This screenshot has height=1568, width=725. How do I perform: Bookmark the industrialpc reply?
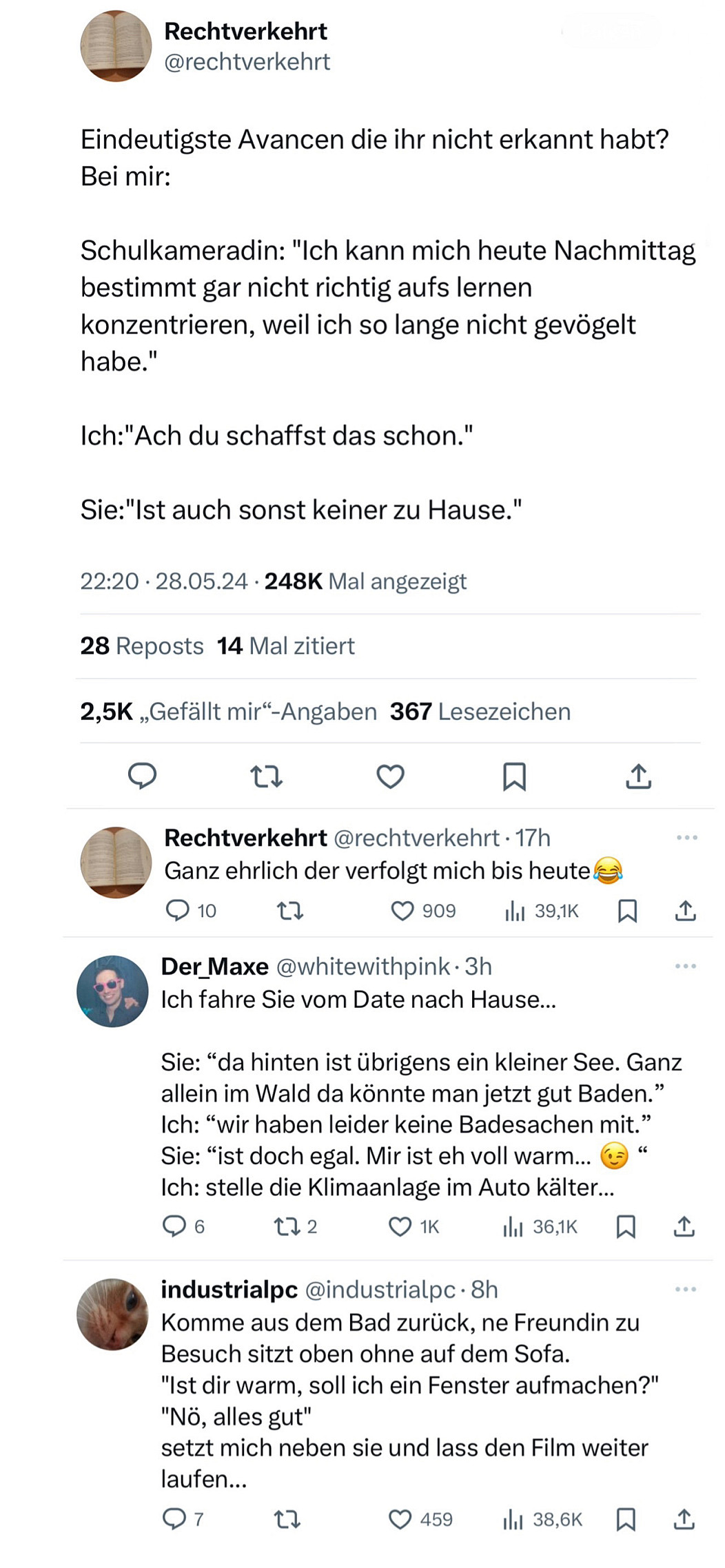(x=626, y=1519)
